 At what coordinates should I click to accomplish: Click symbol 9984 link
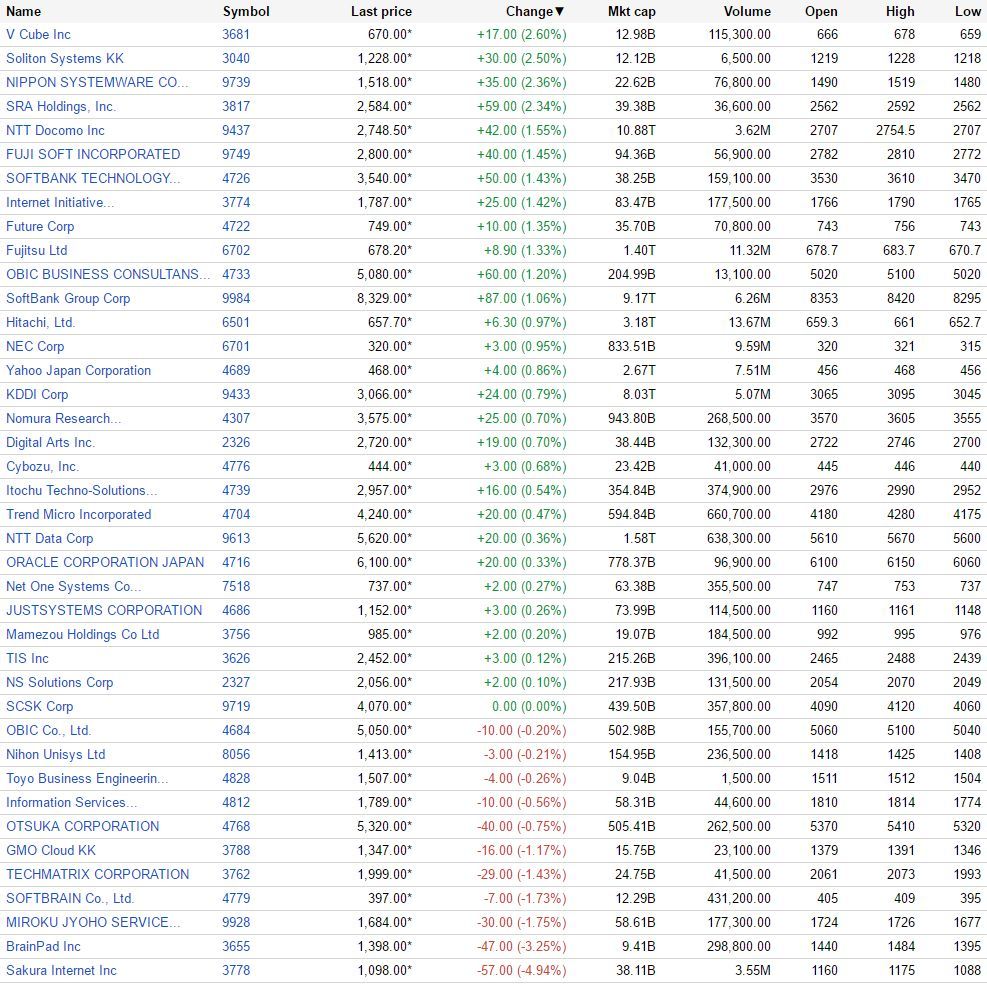pyautogui.click(x=236, y=298)
